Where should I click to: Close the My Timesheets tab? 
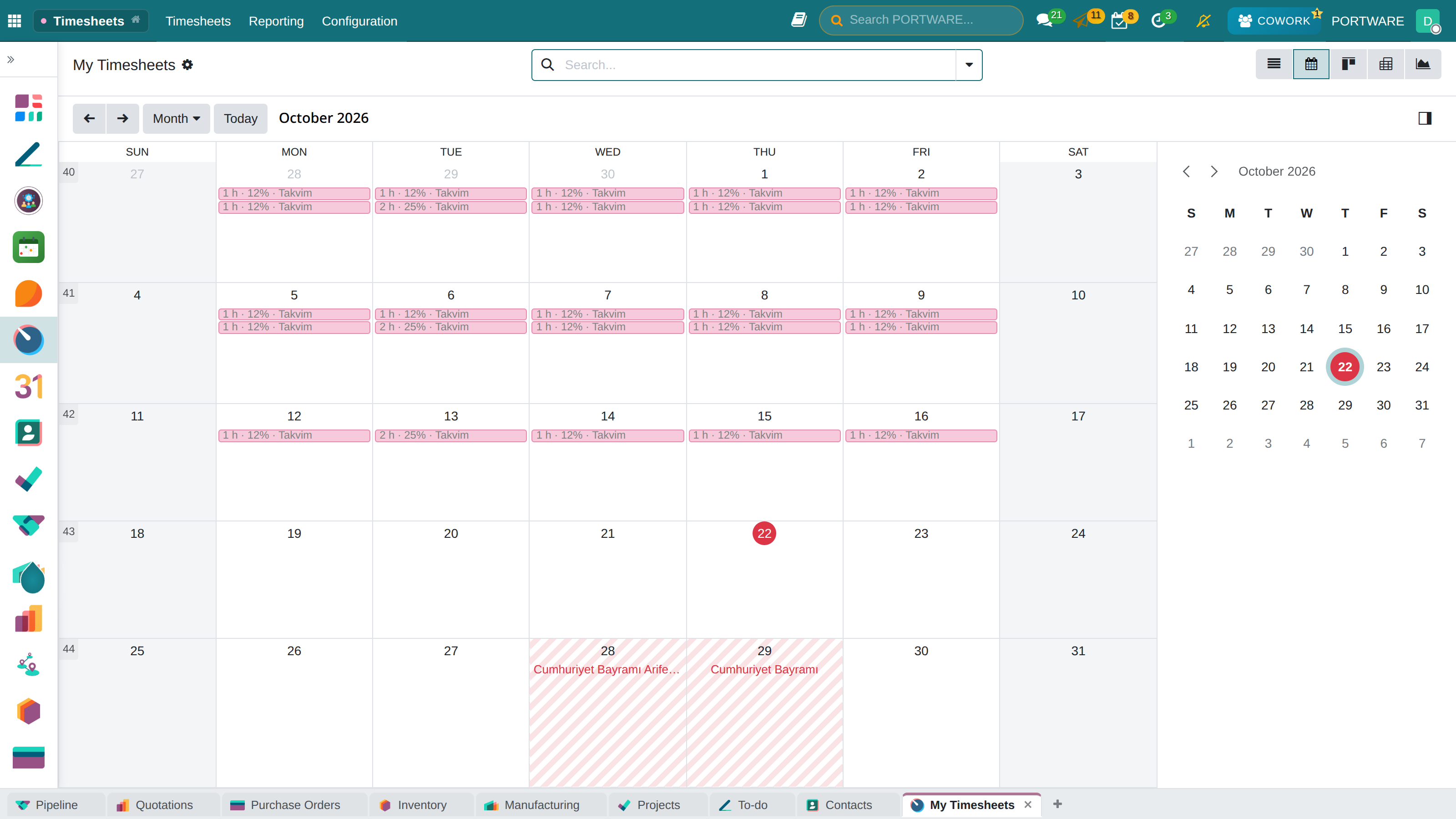pos(1028,805)
